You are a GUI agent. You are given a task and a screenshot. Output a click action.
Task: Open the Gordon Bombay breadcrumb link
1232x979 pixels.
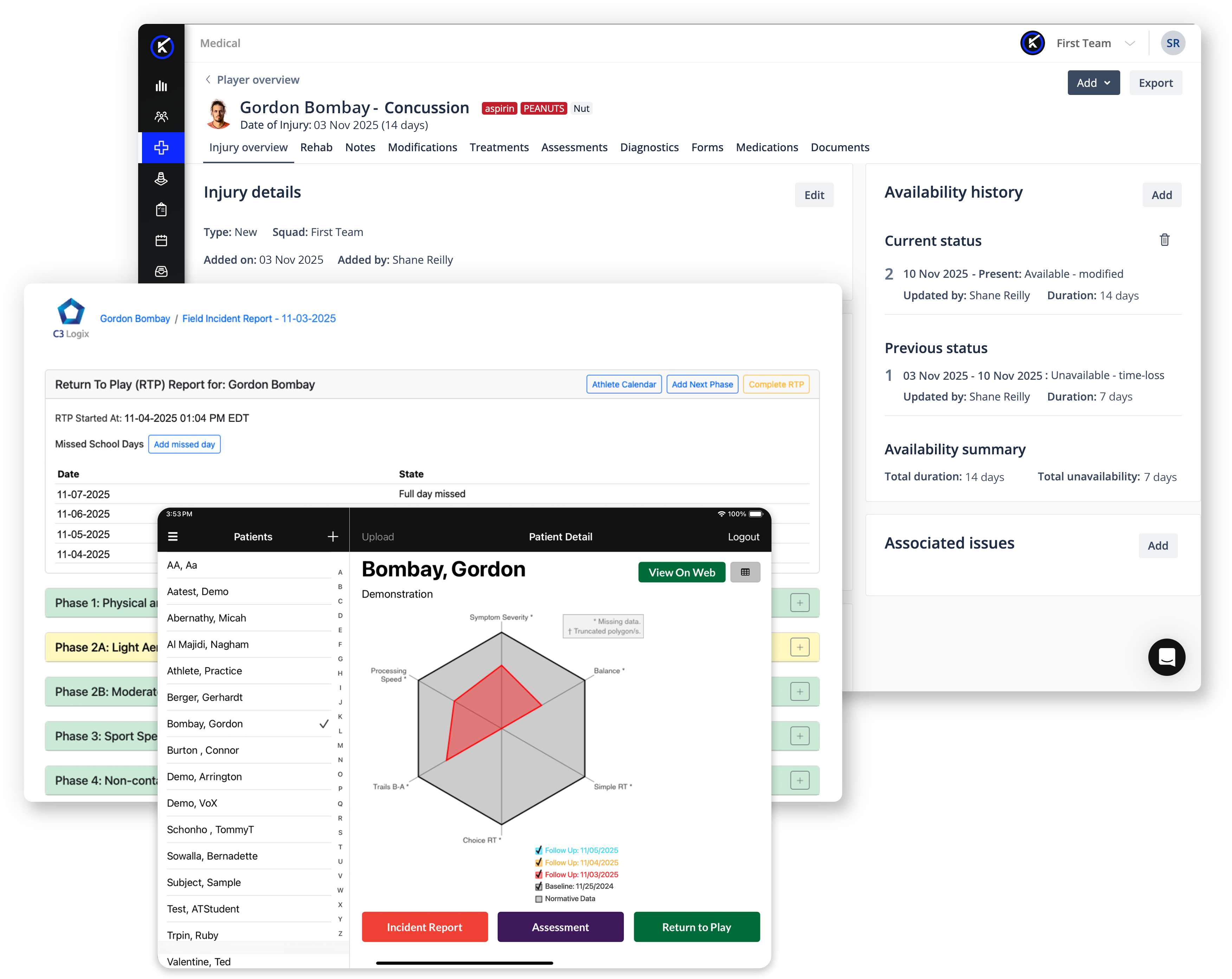pos(135,319)
